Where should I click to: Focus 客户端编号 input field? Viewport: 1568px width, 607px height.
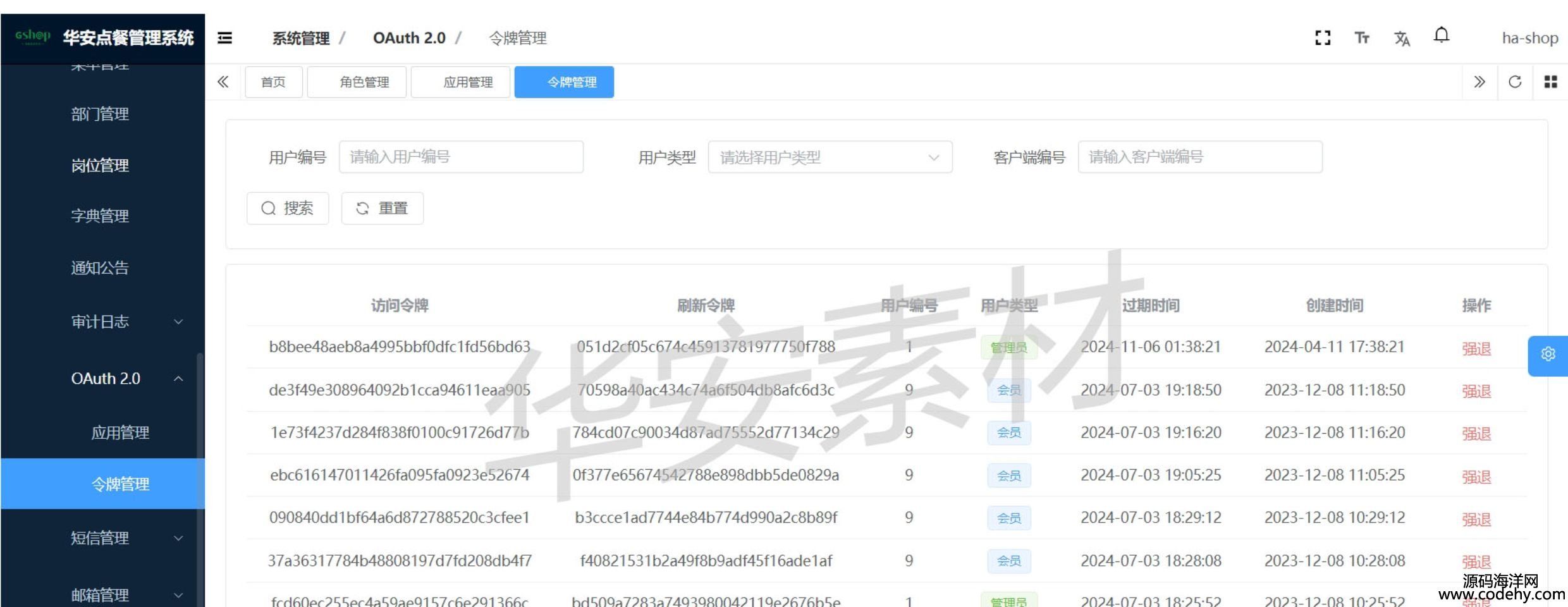[1200, 157]
